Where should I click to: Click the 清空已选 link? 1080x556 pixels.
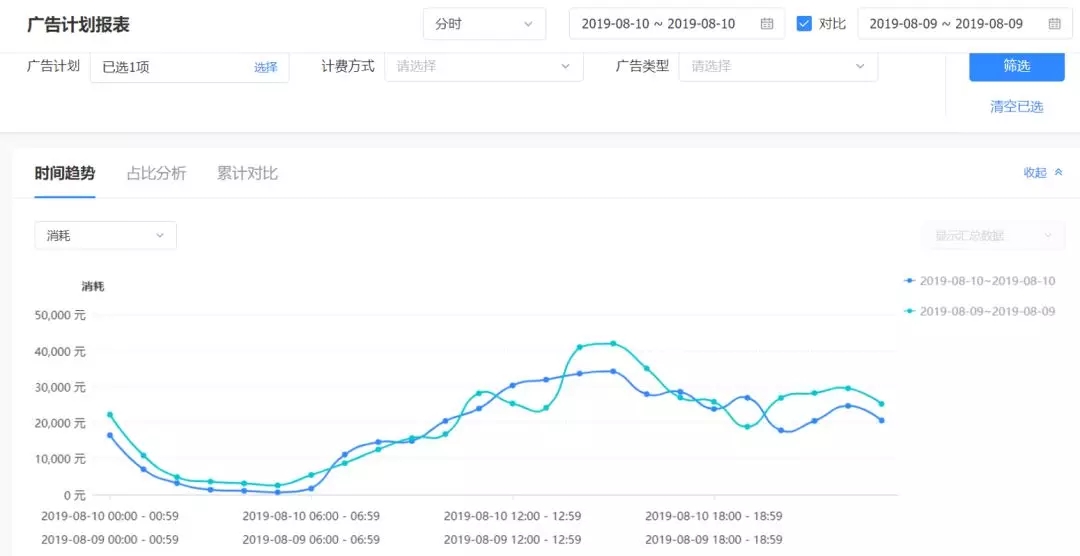[1017, 107]
